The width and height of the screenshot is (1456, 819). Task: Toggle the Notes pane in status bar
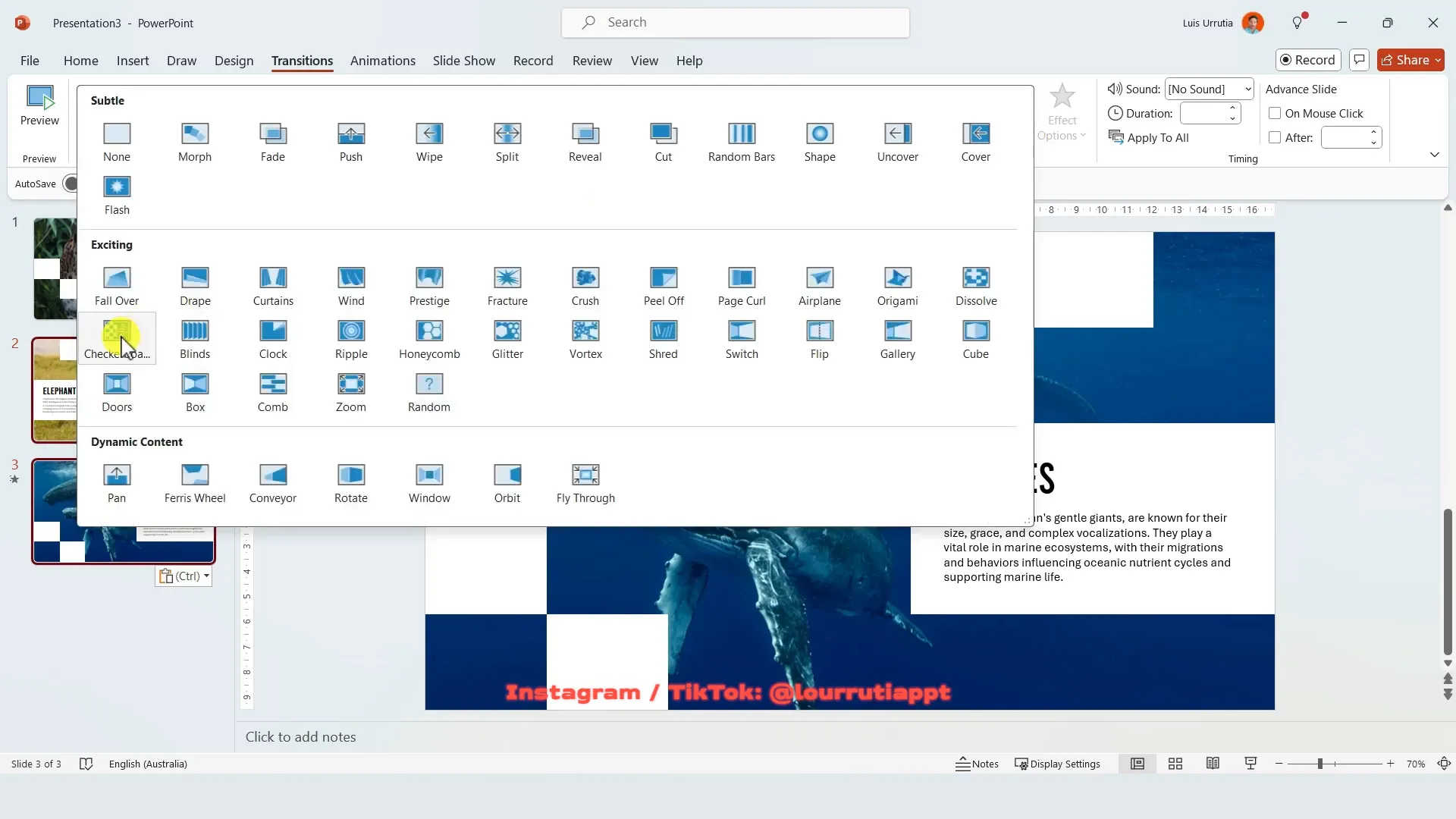coord(977,764)
